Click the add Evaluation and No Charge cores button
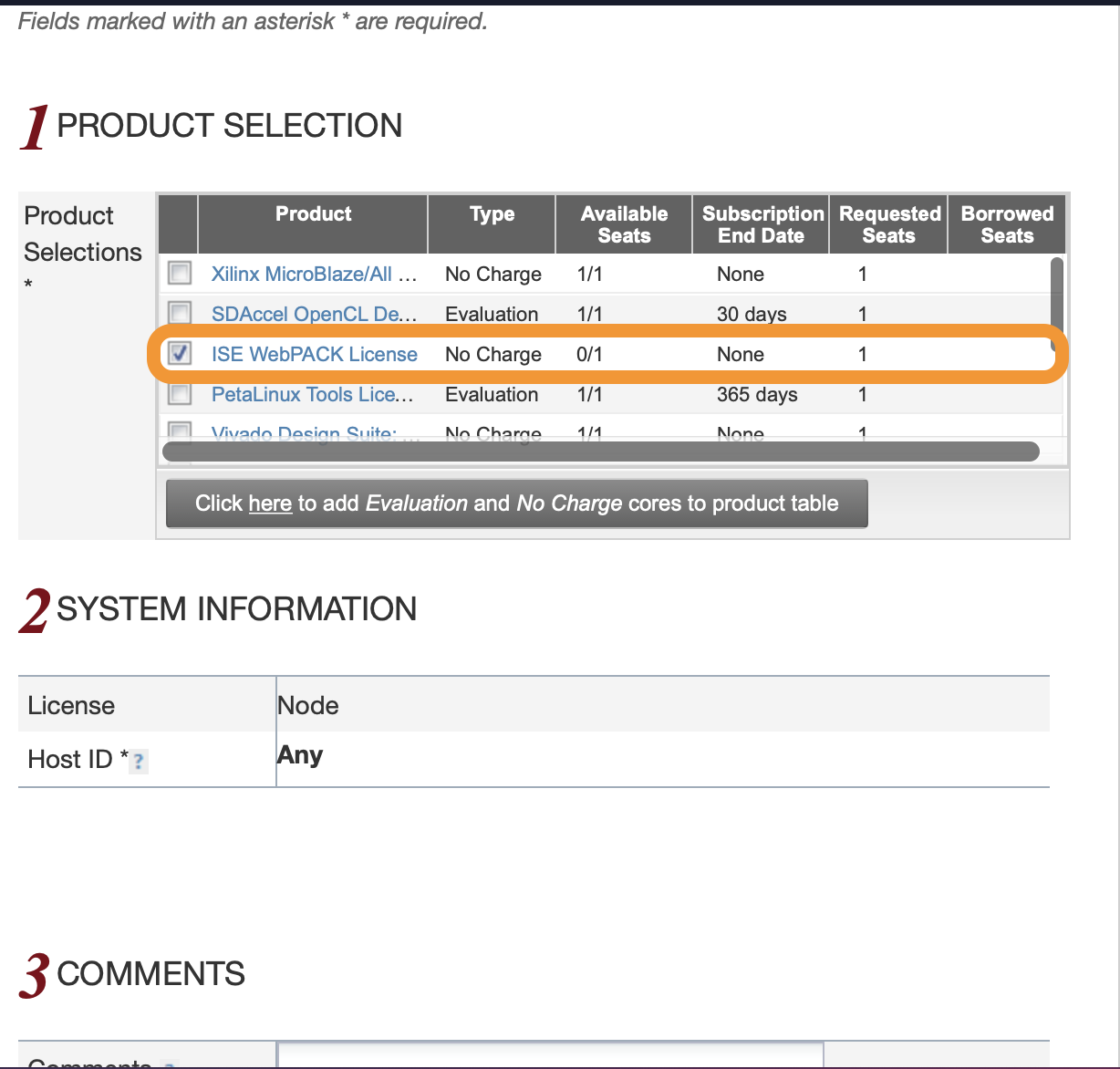 [516, 503]
